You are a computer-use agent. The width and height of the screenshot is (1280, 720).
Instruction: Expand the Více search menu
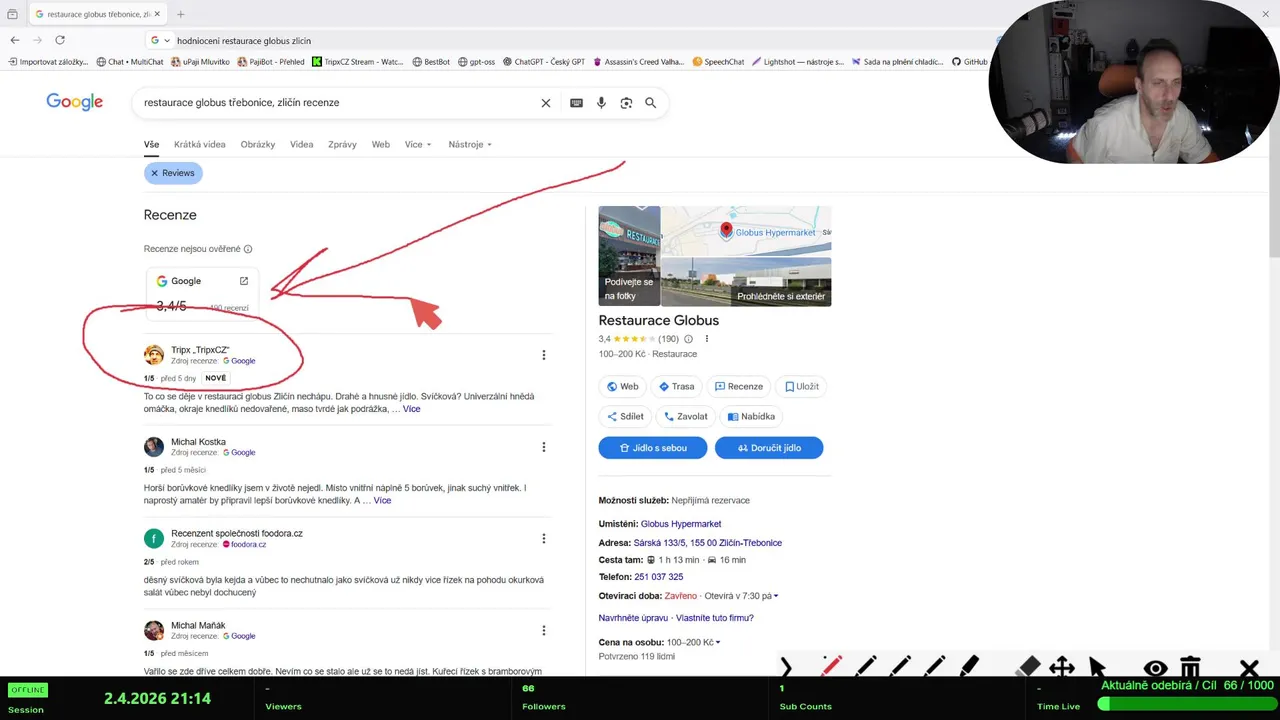[x=418, y=145]
